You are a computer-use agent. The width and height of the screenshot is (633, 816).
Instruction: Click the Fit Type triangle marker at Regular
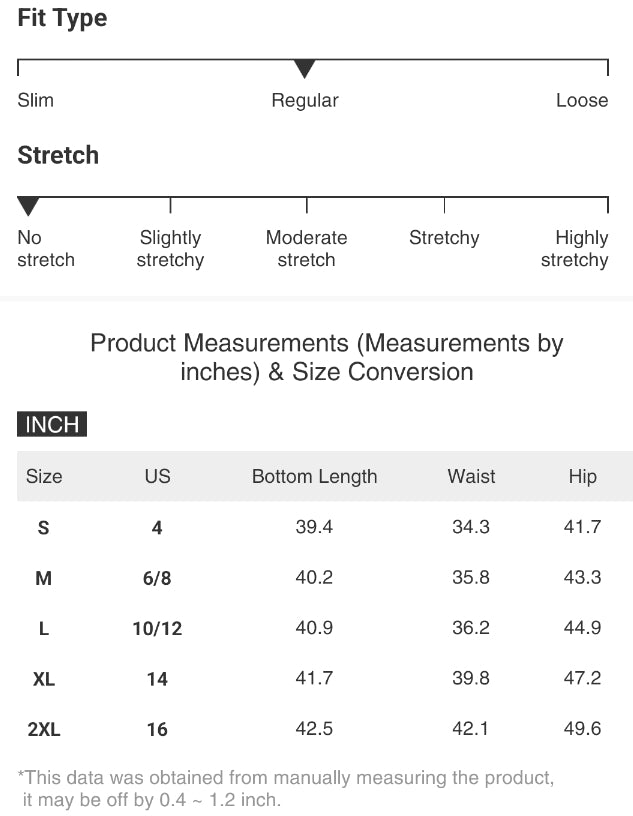click(305, 69)
